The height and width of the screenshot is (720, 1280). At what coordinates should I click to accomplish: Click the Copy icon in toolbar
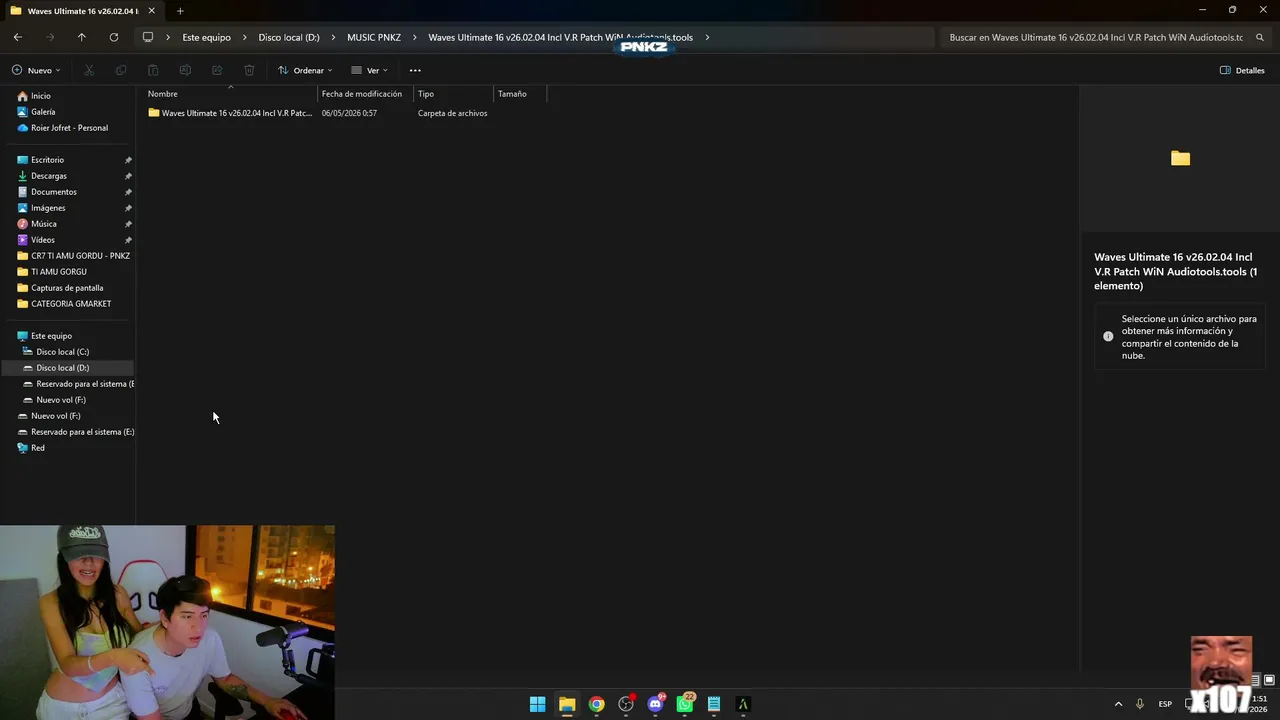tap(121, 70)
